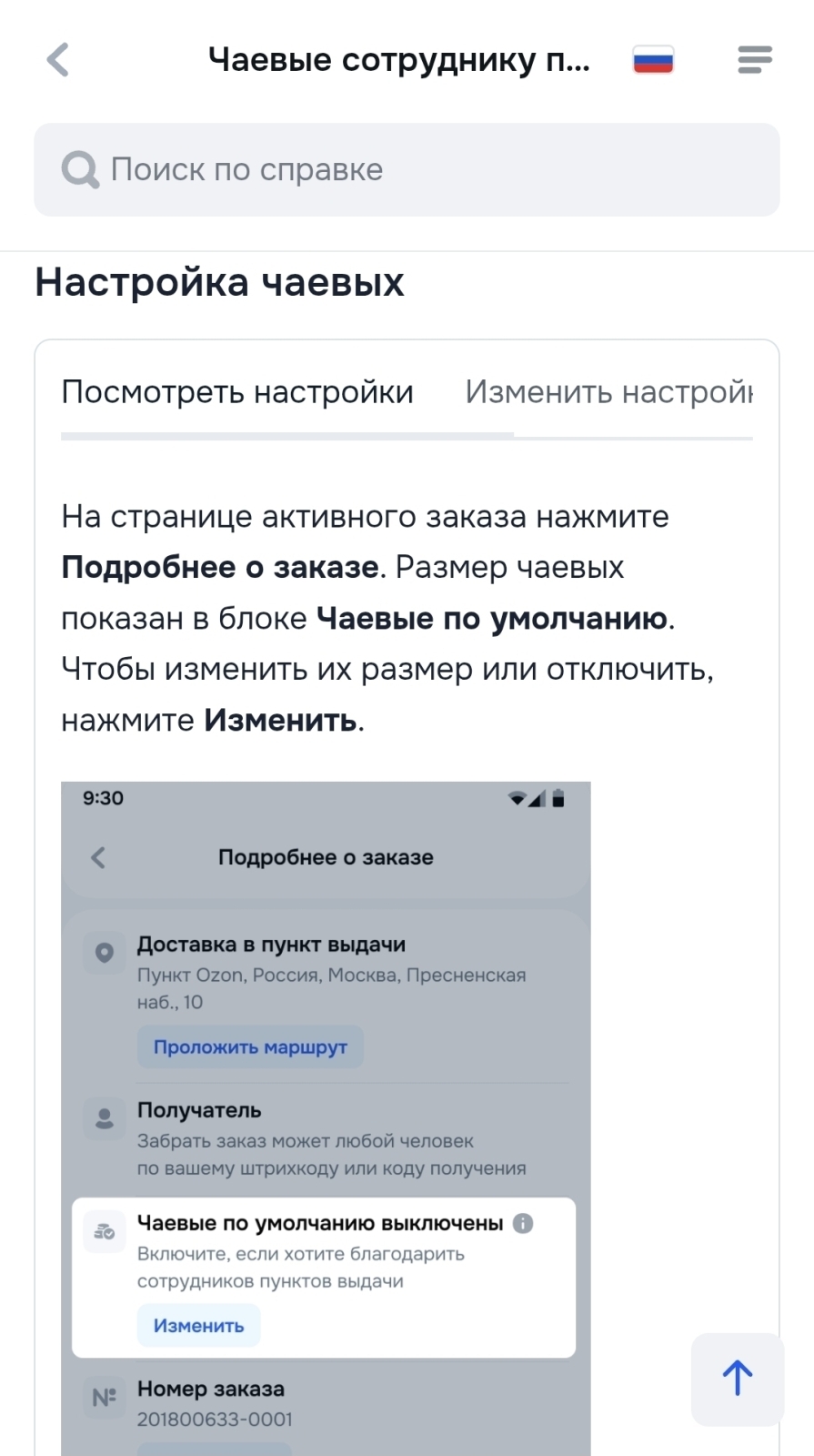This screenshot has height=1456, width=814.
Task: Click the tips coin icon in the card
Action: (x=105, y=1231)
